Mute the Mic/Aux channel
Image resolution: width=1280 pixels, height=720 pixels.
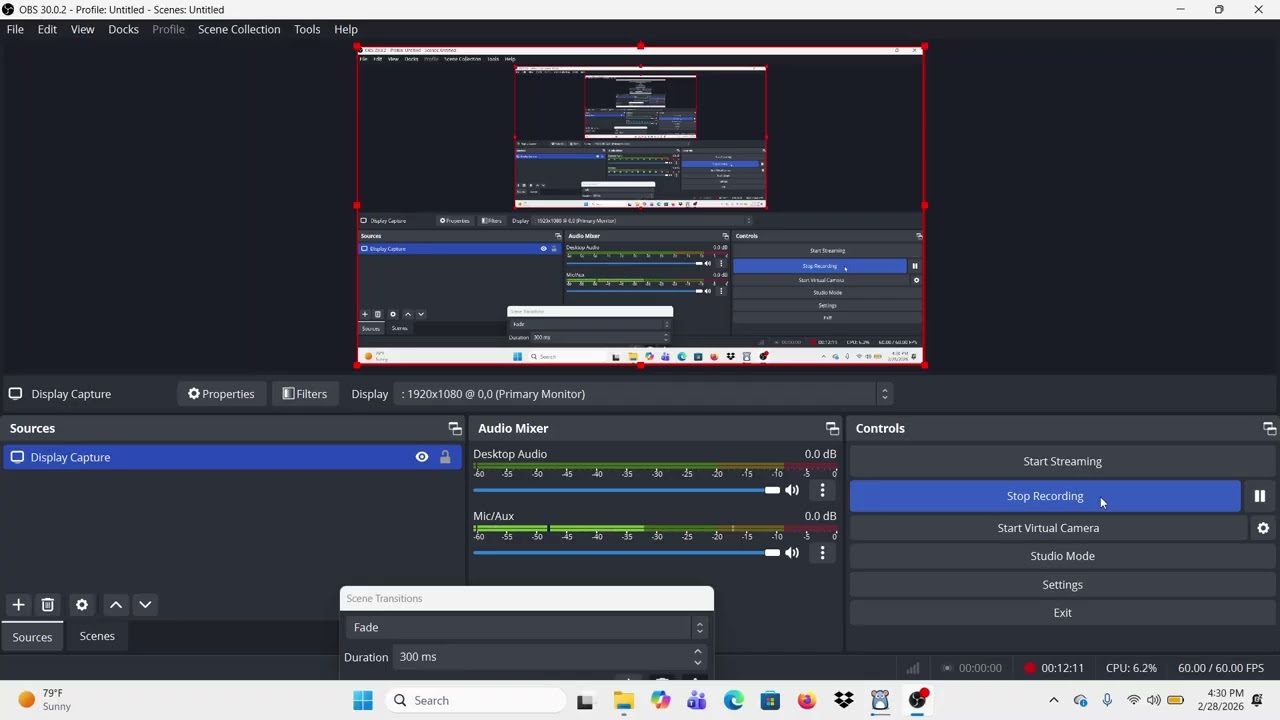pyautogui.click(x=792, y=552)
